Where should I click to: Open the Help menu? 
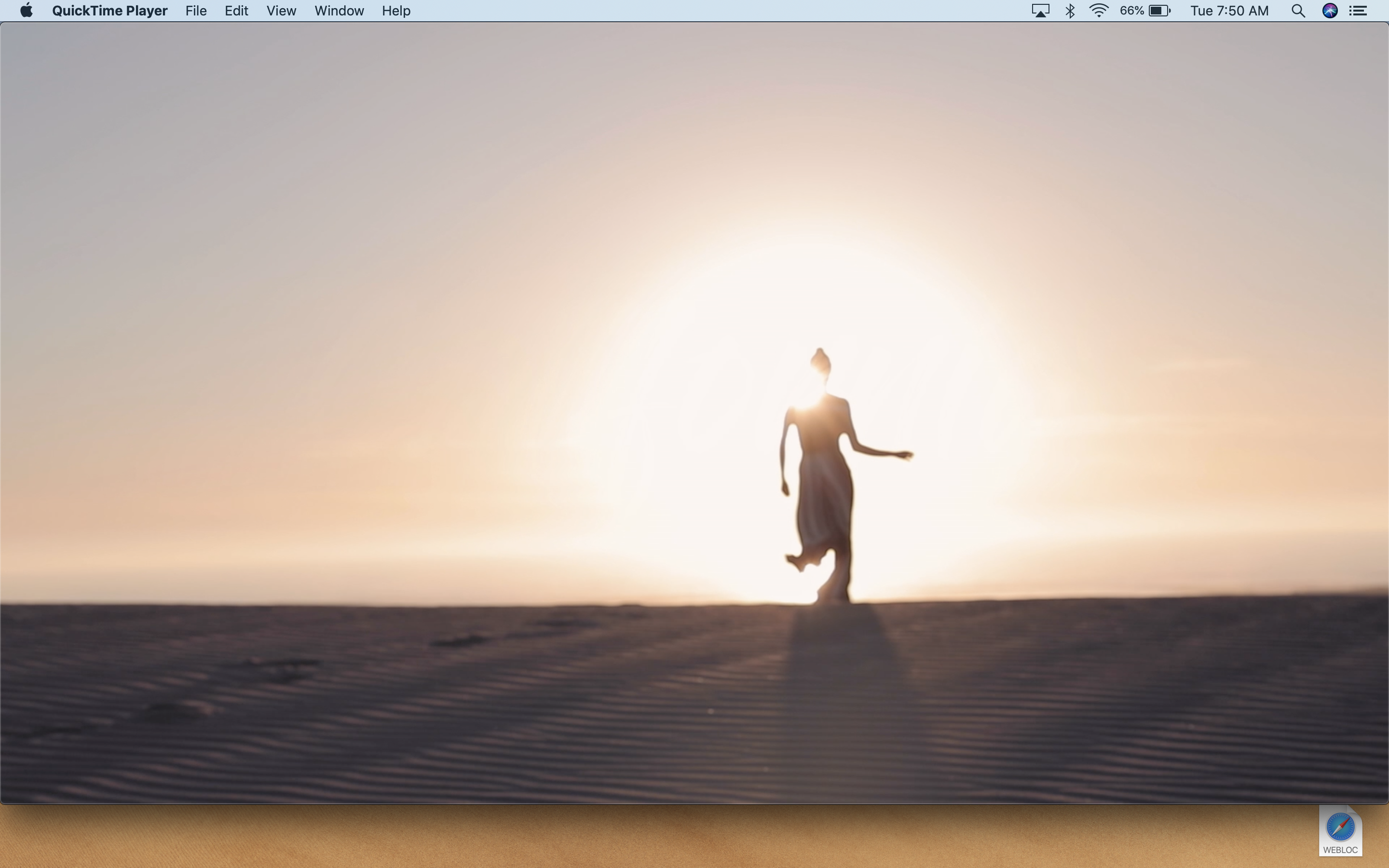tap(396, 11)
